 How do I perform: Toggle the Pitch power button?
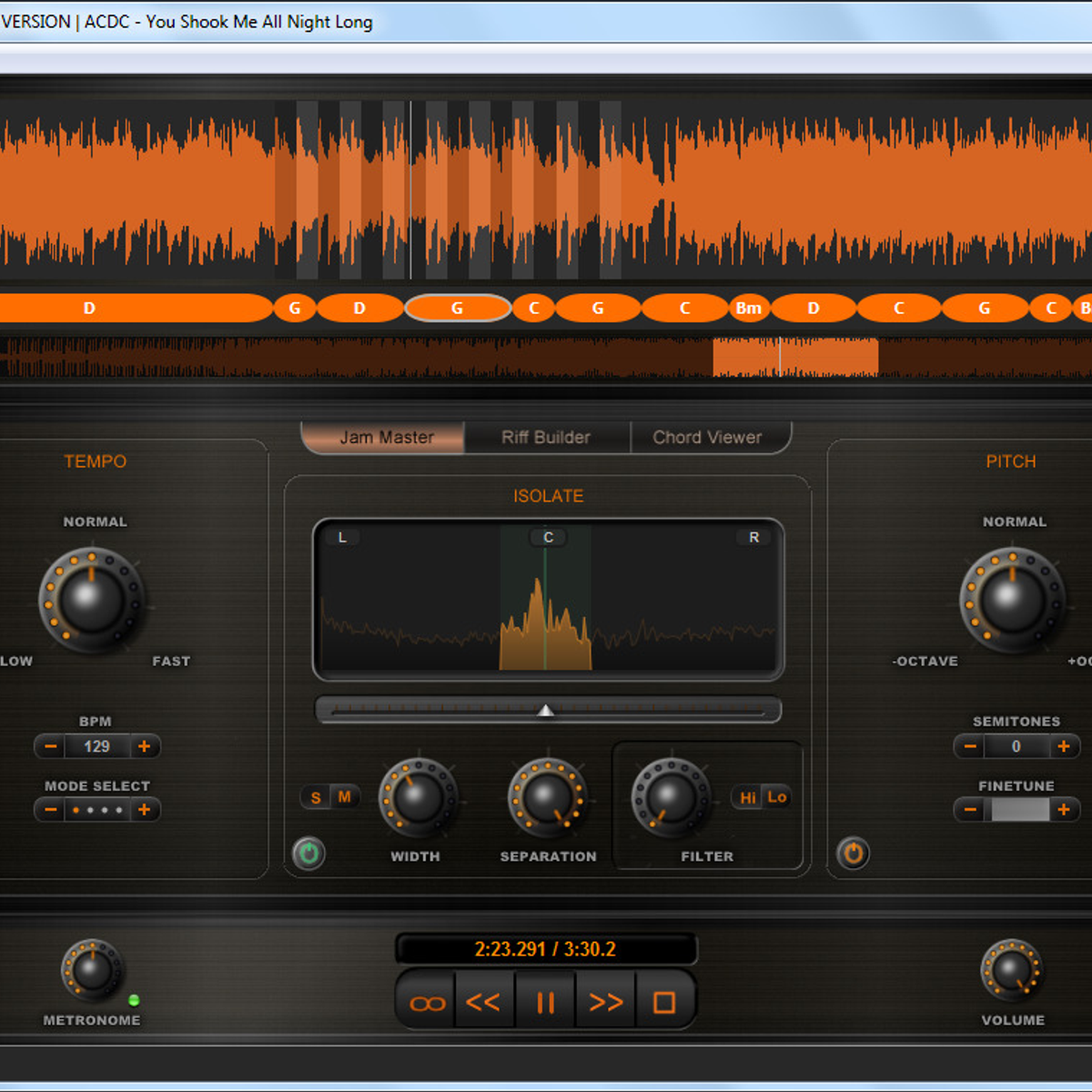click(853, 854)
